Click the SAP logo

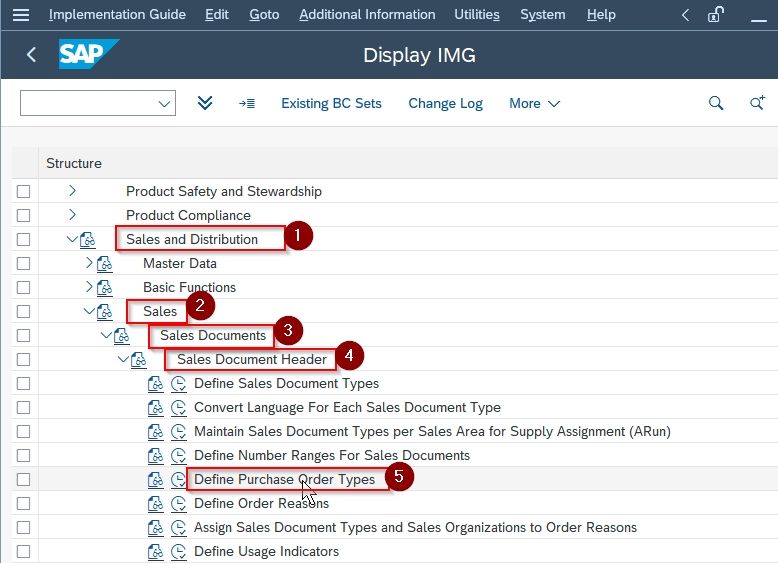[x=88, y=54]
